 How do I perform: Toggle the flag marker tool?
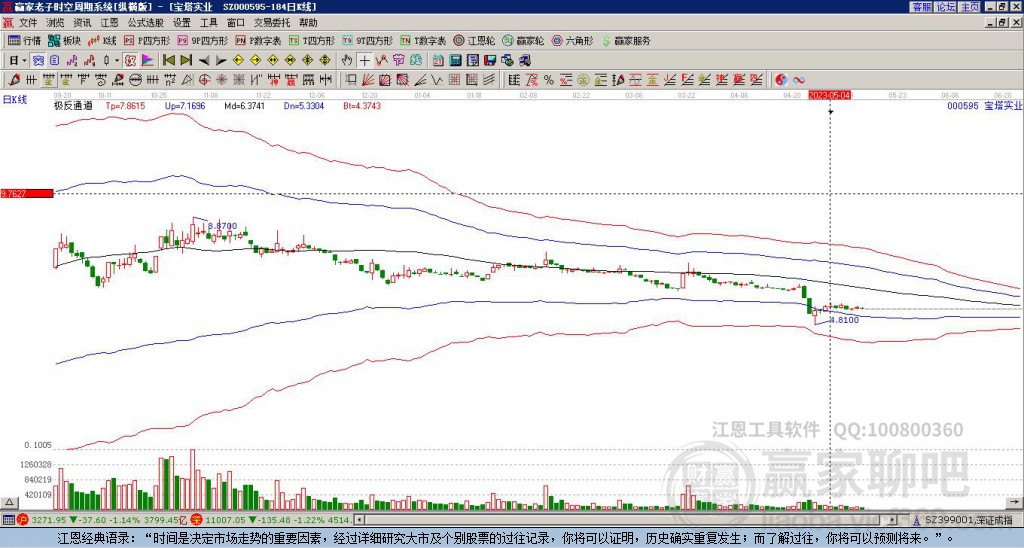coord(148,61)
